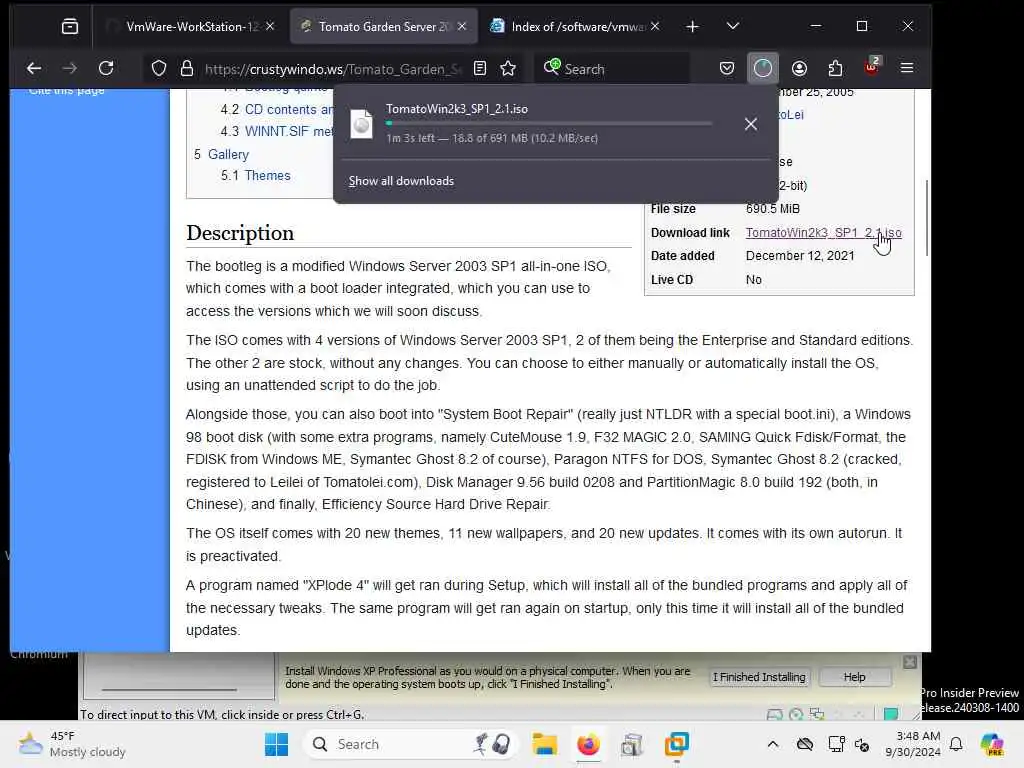Viewport: 1024px width, 768px height.
Task: Go back to the previous page
Action: (x=34, y=69)
